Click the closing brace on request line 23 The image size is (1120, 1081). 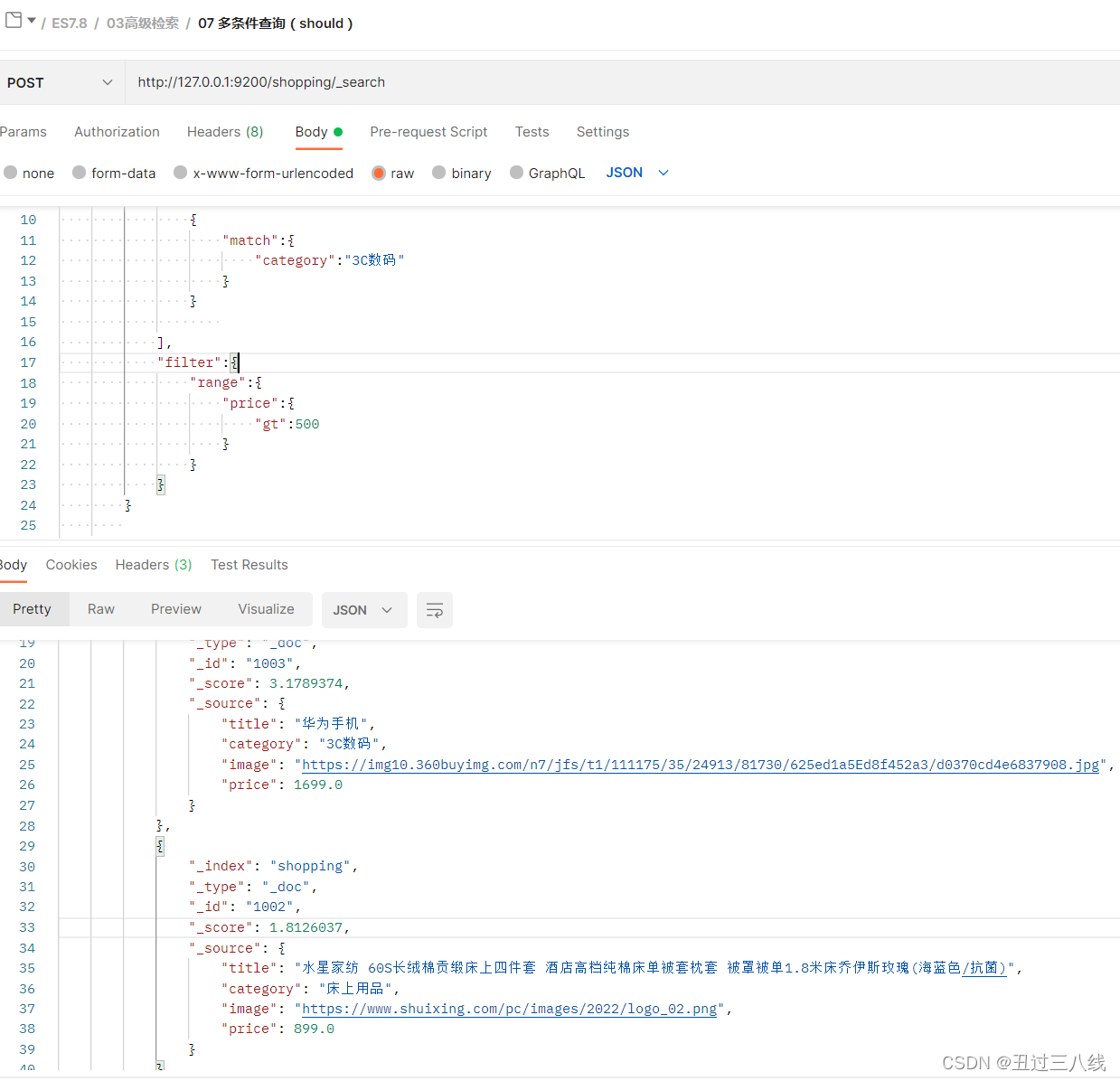161,484
